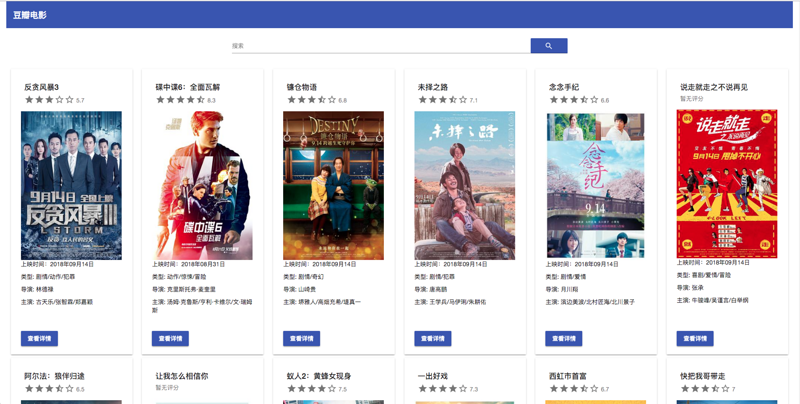Open the red 说走就走 poster
The height and width of the screenshot is (404, 800).
pyautogui.click(x=727, y=184)
